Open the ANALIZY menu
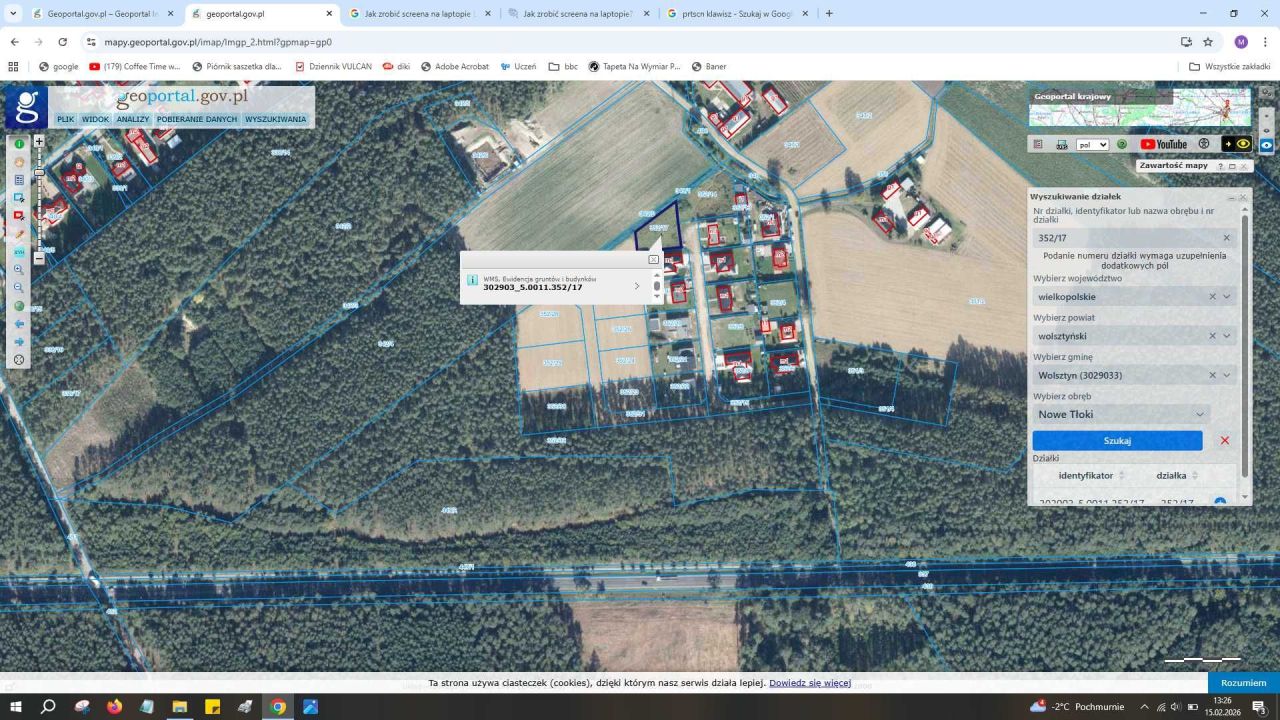This screenshot has height=720, width=1280. coord(132,119)
